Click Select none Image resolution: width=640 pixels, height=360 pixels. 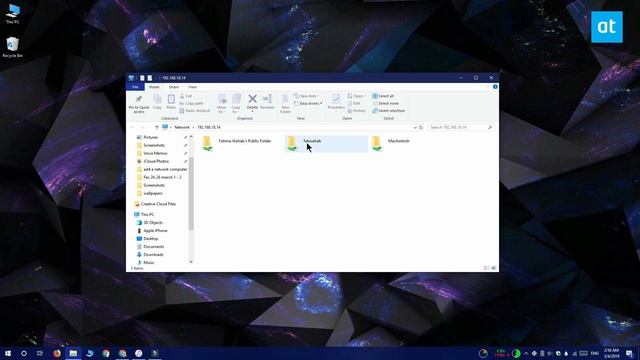385,103
